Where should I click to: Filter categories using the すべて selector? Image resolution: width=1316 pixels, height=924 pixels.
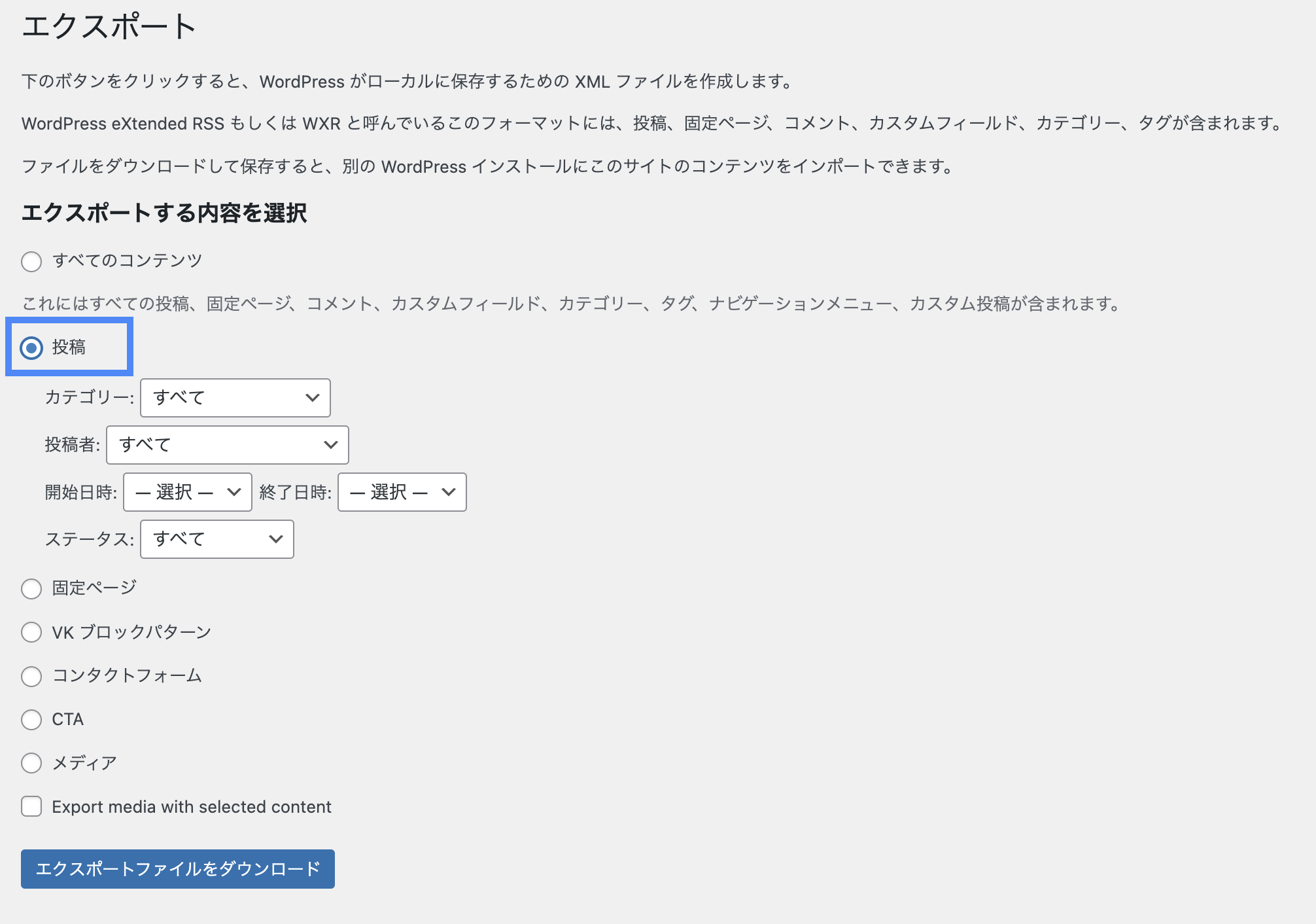pos(234,397)
